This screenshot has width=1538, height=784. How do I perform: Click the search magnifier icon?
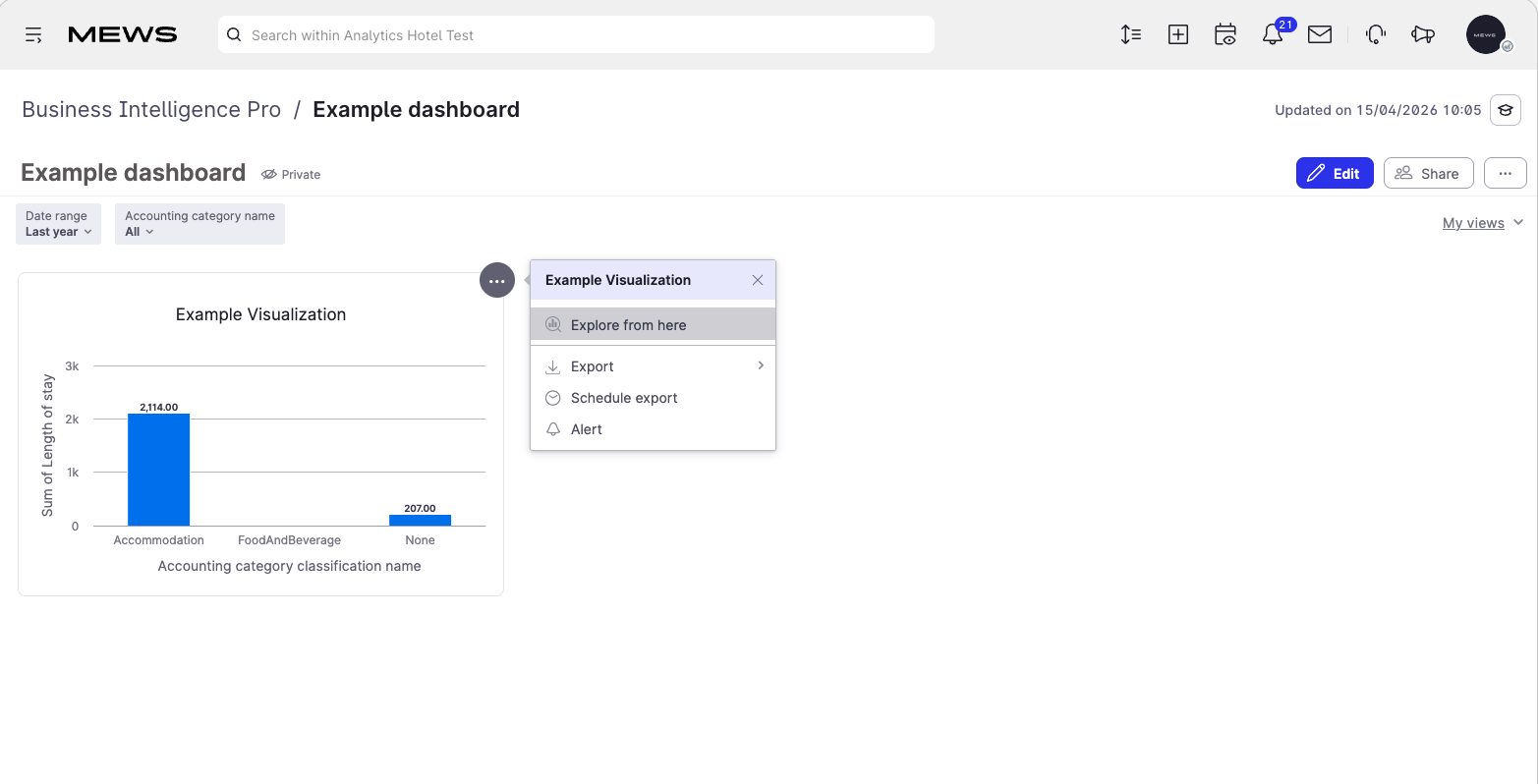coord(234,35)
